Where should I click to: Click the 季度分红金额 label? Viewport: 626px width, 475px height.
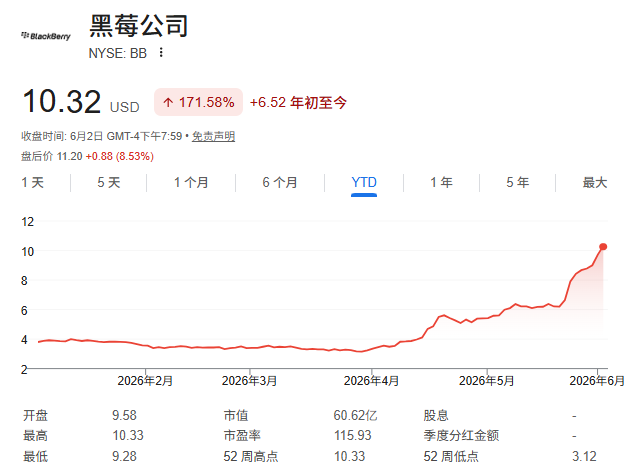461,435
